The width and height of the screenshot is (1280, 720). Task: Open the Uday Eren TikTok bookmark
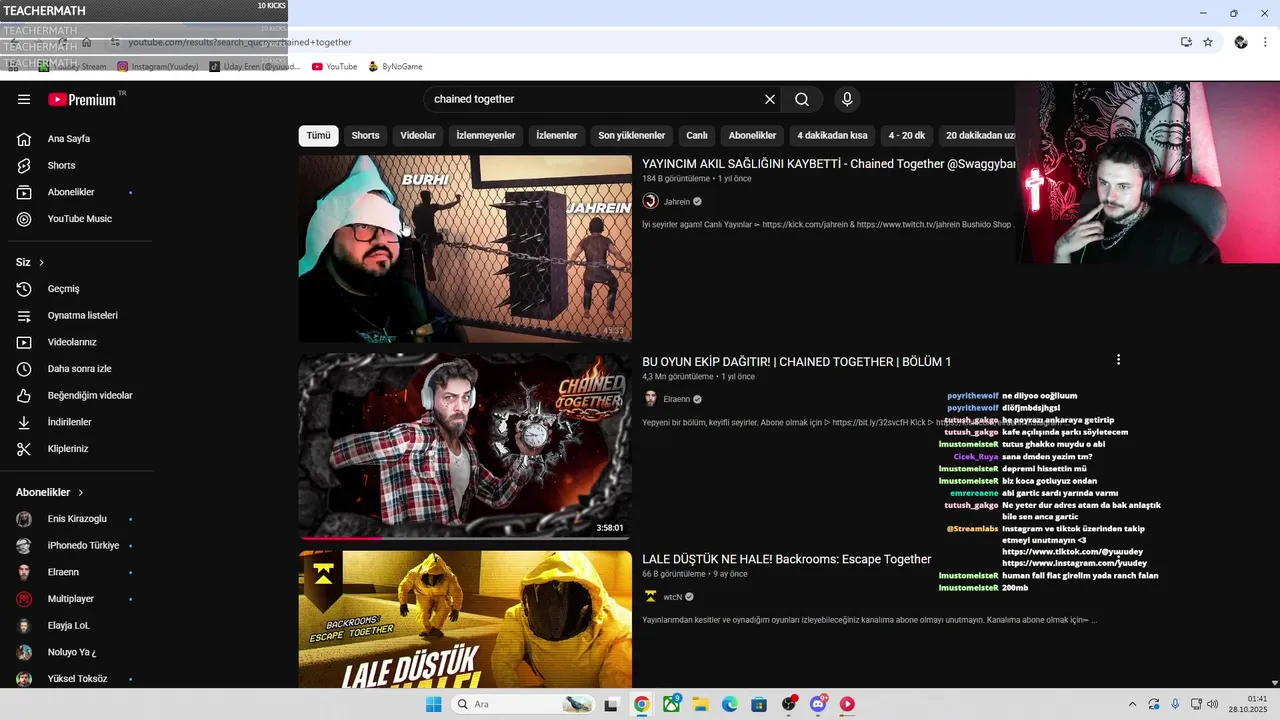[254, 67]
